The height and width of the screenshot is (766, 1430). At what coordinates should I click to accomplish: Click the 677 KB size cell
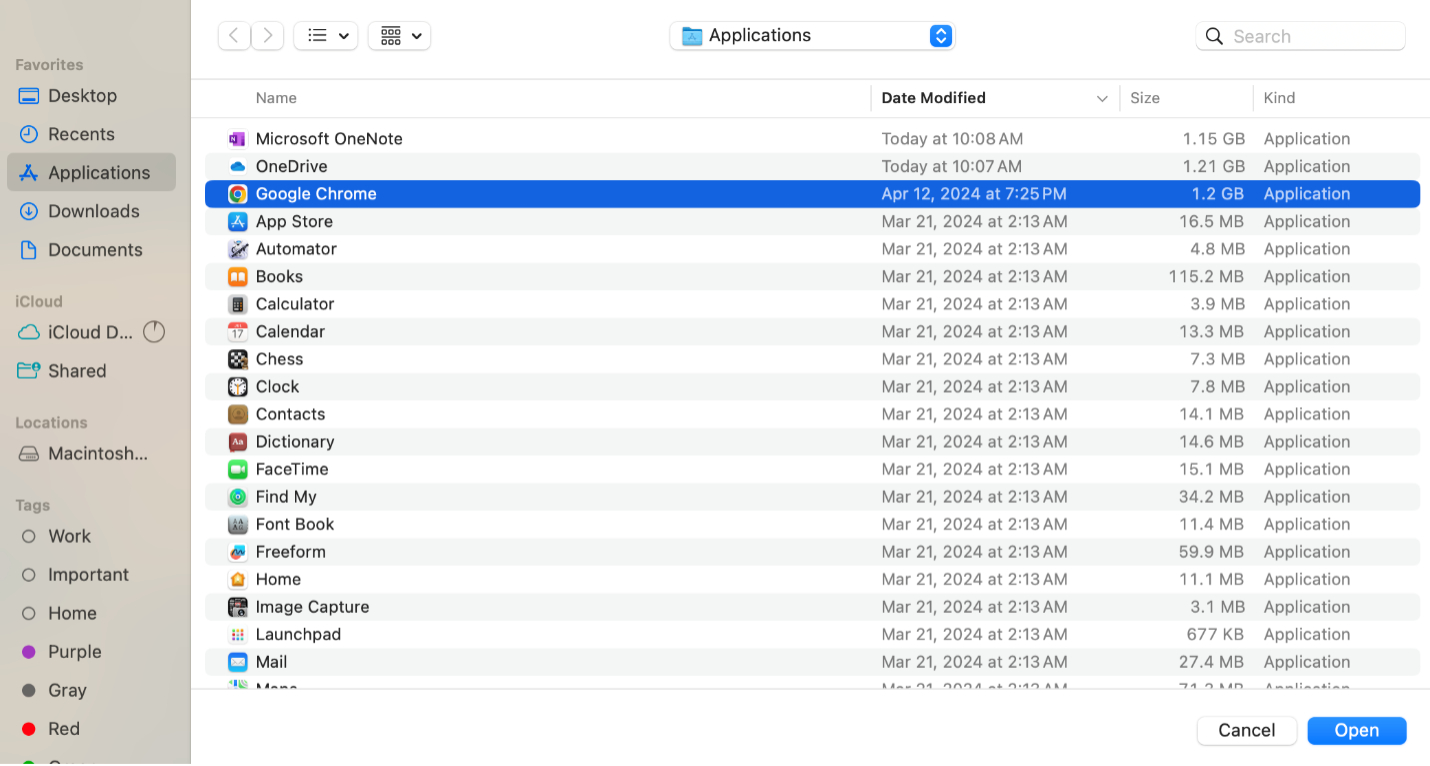pyautogui.click(x=1215, y=634)
